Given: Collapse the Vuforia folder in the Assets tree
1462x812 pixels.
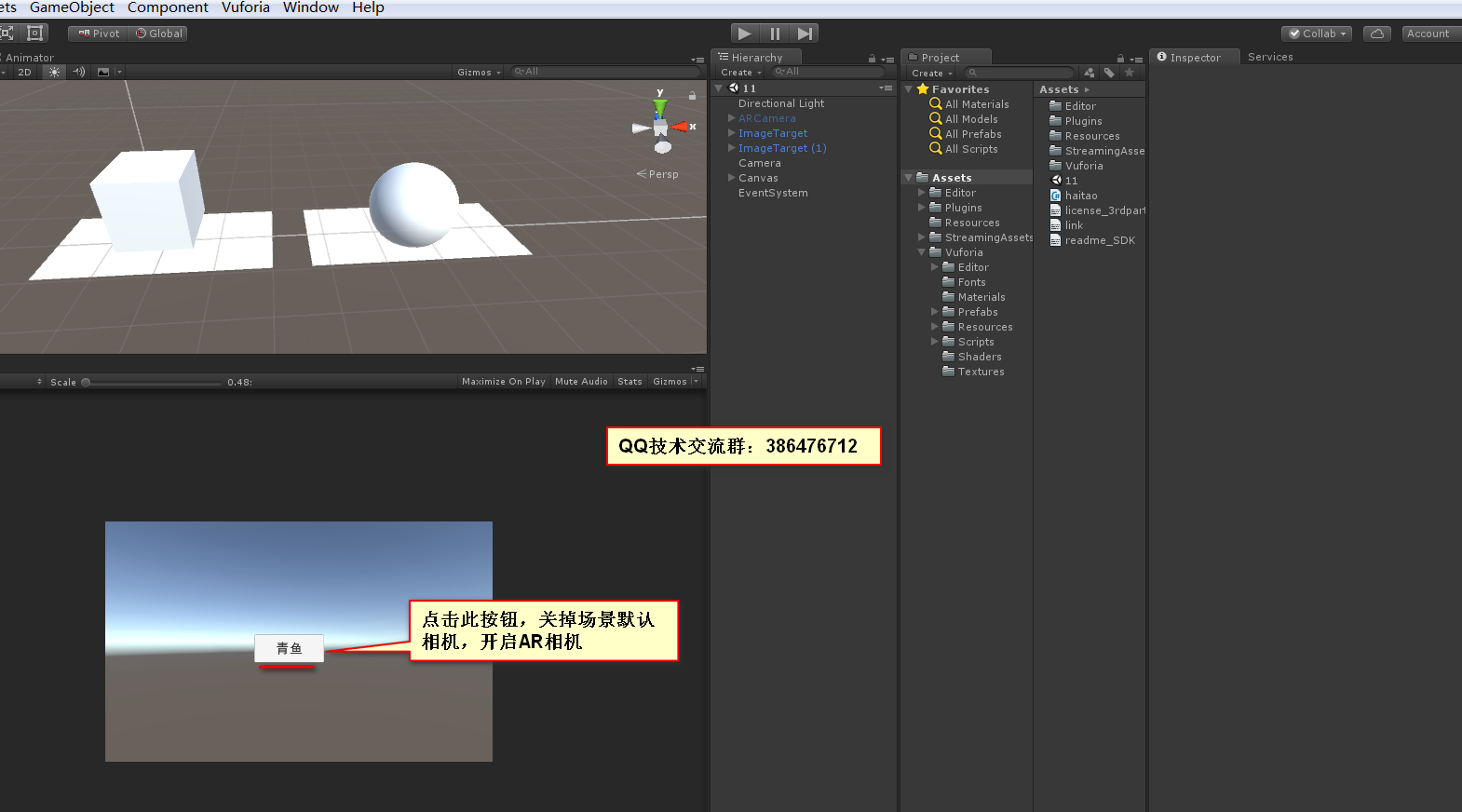Looking at the screenshot, I should 922,252.
